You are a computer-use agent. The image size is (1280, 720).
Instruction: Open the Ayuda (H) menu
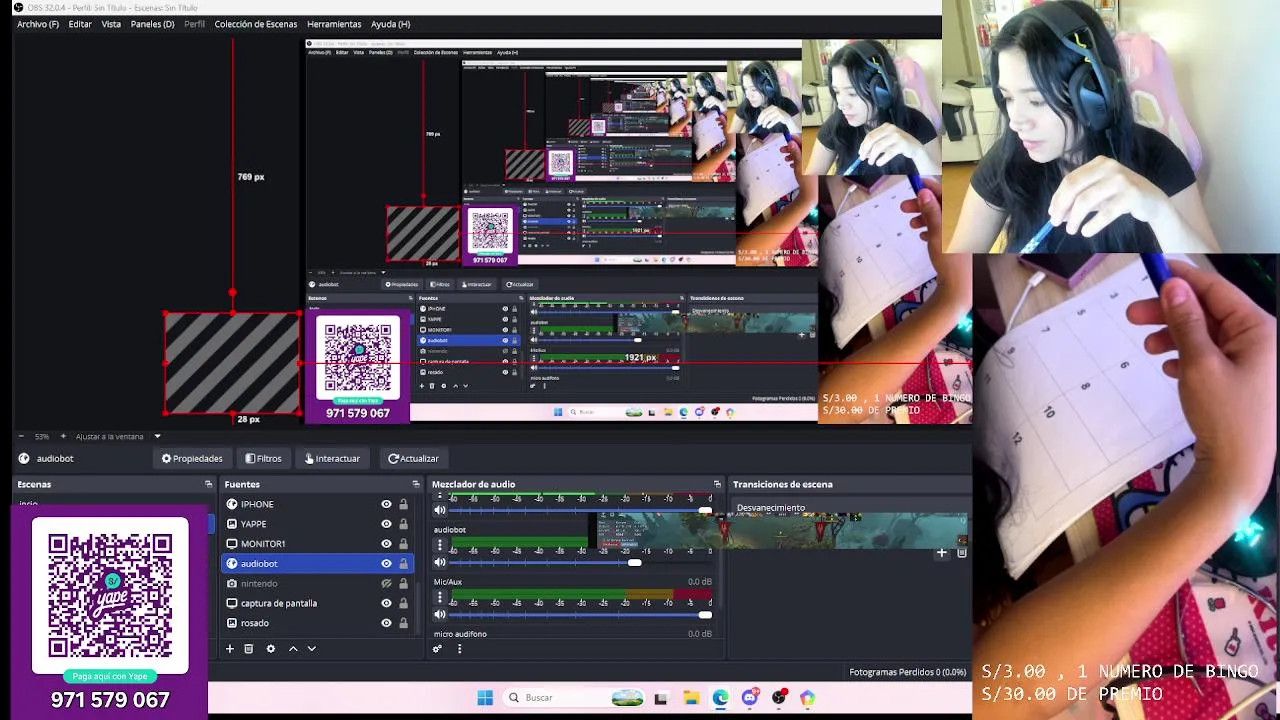tap(390, 24)
